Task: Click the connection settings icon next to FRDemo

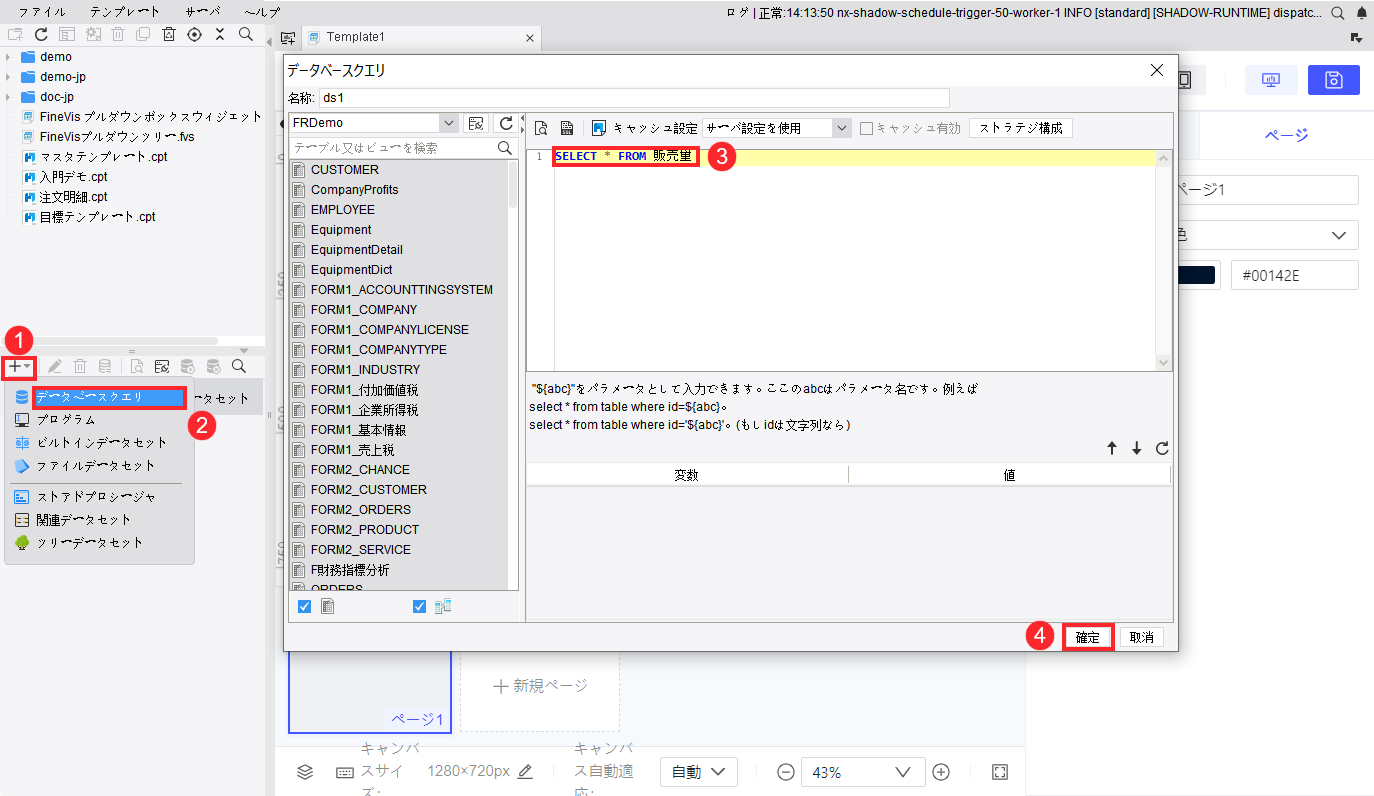Action: click(x=476, y=123)
